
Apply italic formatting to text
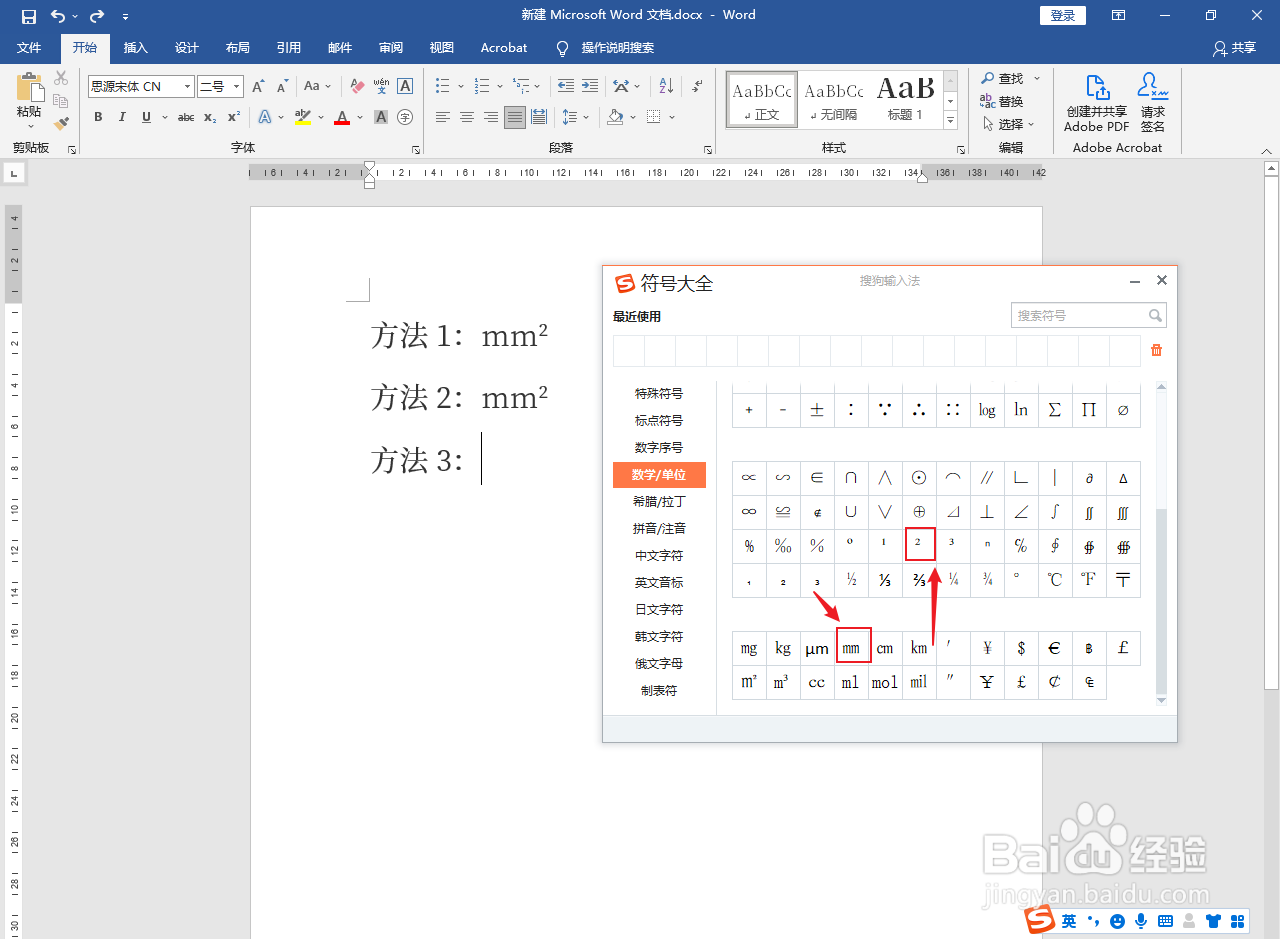(121, 117)
